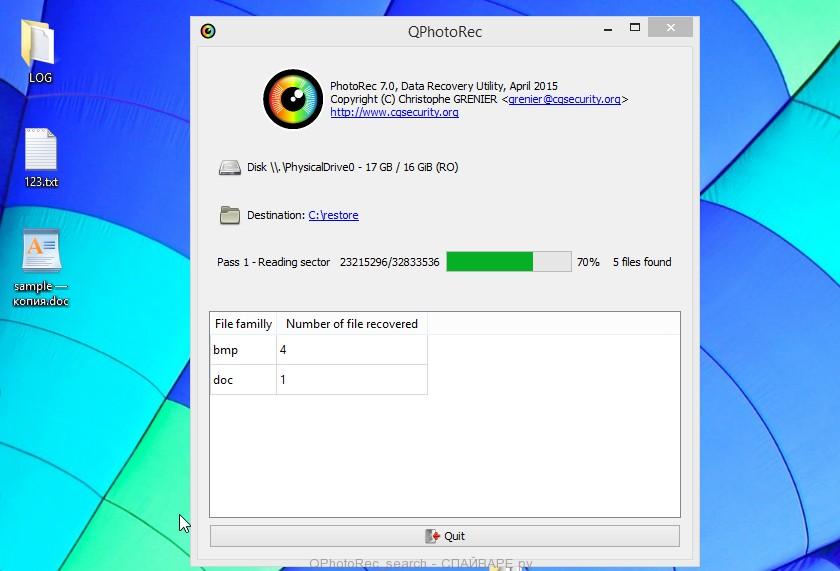
Task: Click the doc count value 1
Action: pyautogui.click(x=352, y=380)
